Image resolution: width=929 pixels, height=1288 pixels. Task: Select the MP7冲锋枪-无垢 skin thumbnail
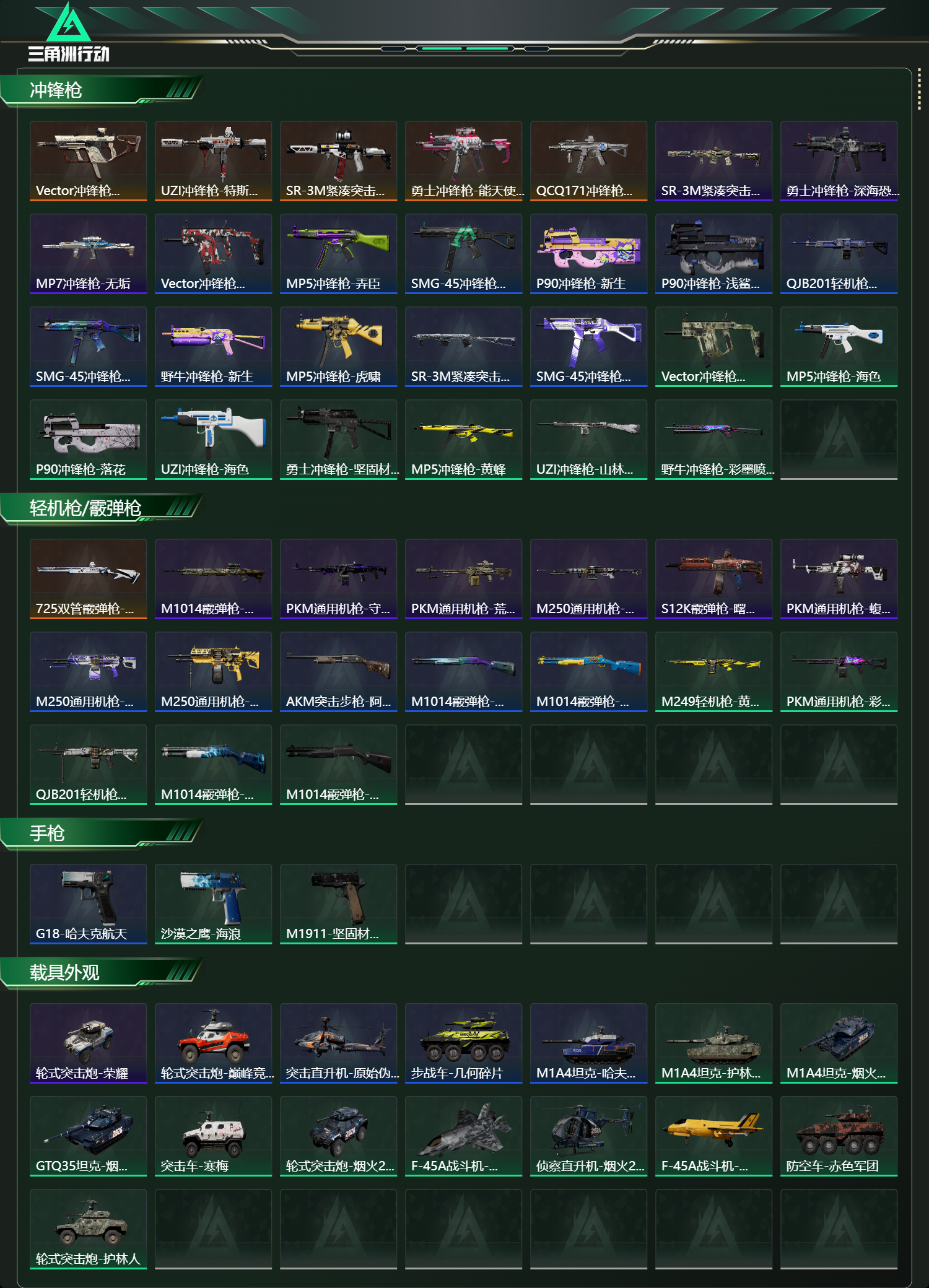point(88,253)
